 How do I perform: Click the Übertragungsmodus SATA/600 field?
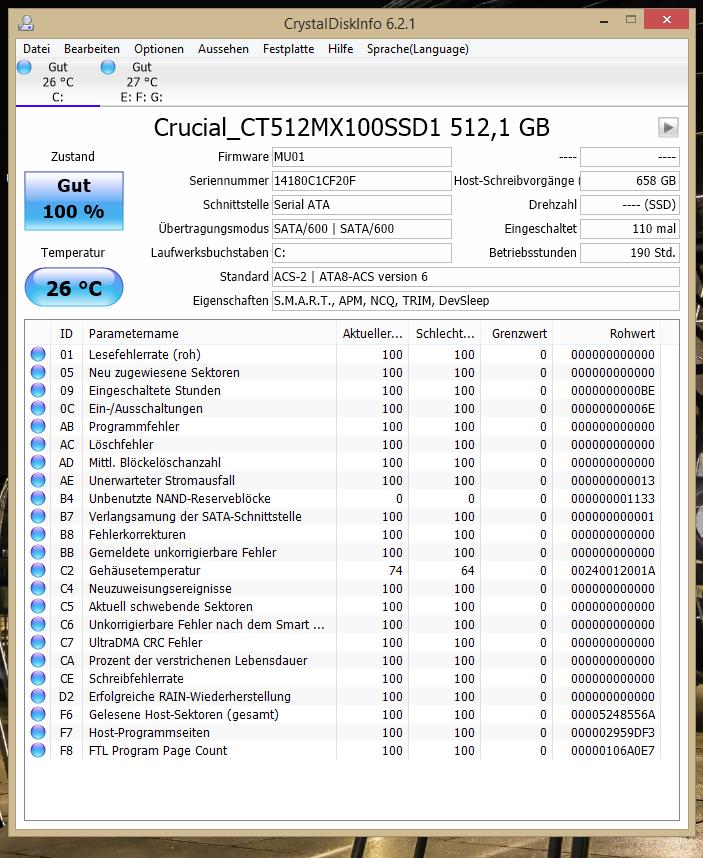pos(362,229)
